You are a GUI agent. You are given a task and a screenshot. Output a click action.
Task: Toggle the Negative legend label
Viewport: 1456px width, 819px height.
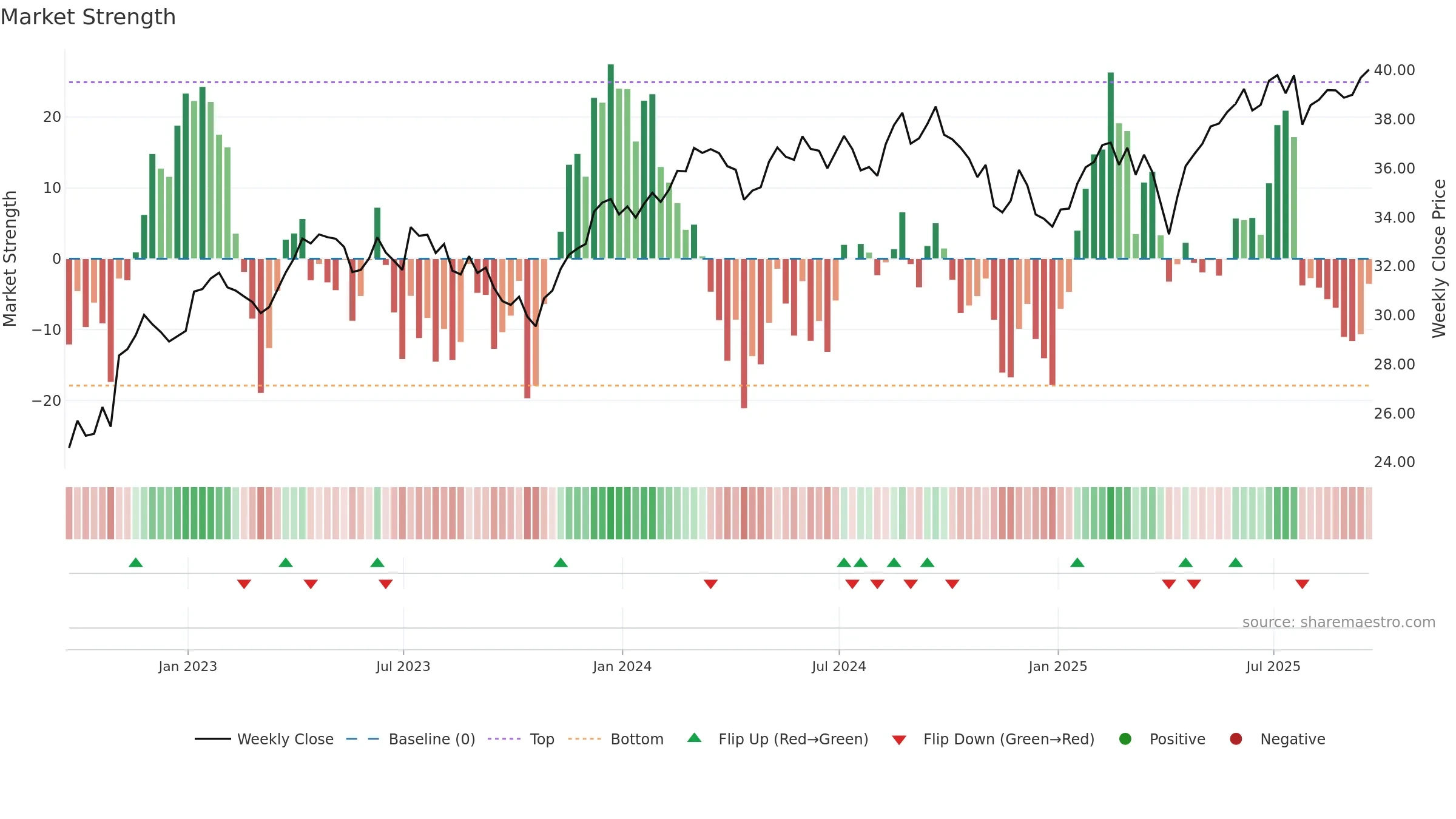pyautogui.click(x=1293, y=739)
